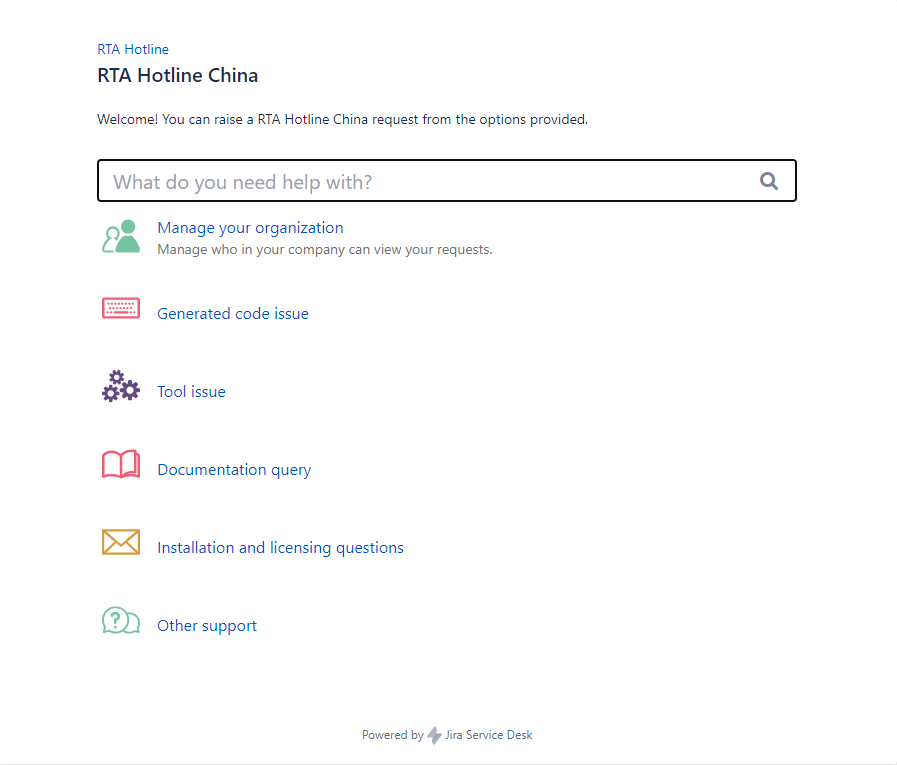Image resolution: width=897 pixels, height=765 pixels.
Task: Select the Tool issue request type
Action: (191, 391)
